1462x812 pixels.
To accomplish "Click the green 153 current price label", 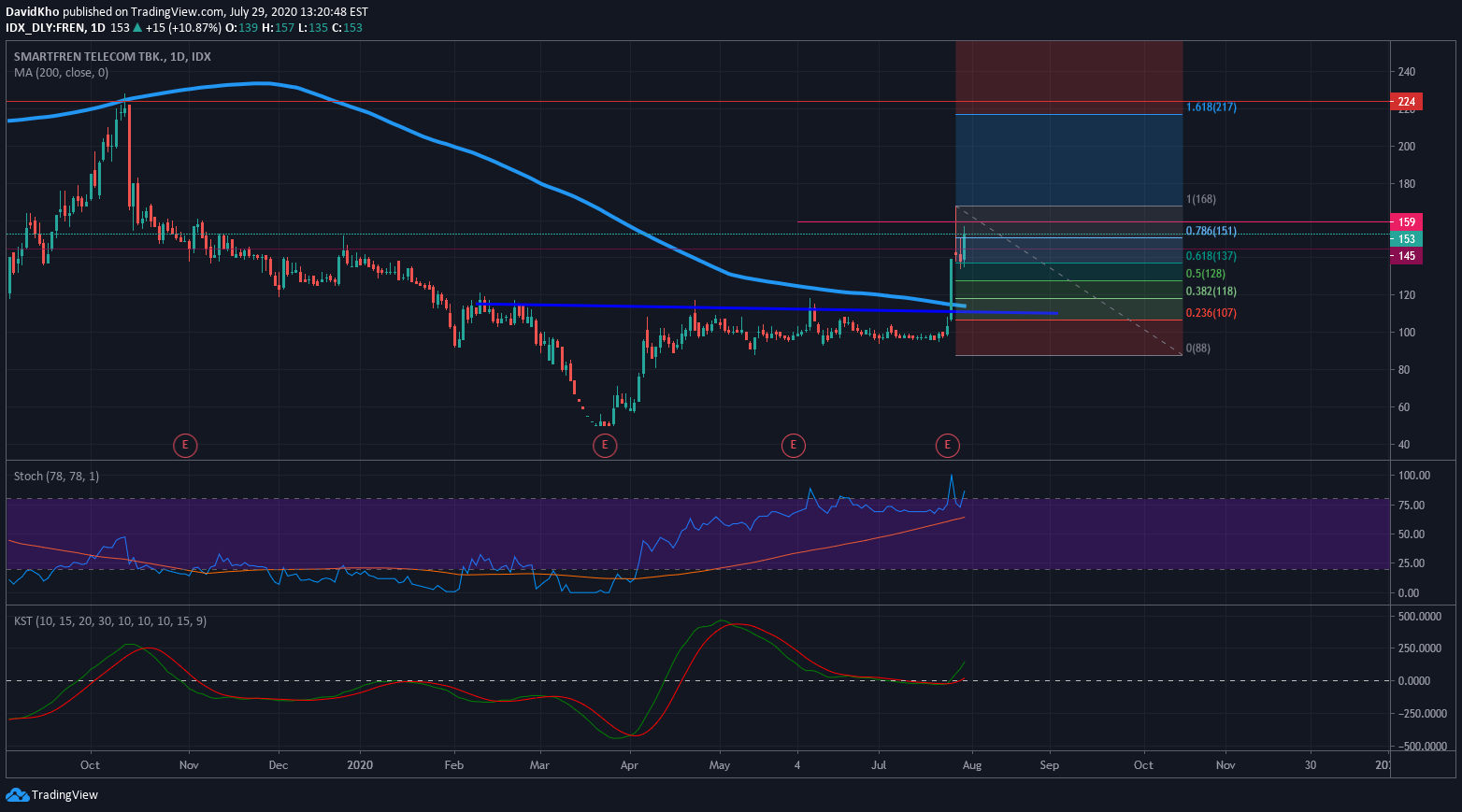I will pos(1407,239).
